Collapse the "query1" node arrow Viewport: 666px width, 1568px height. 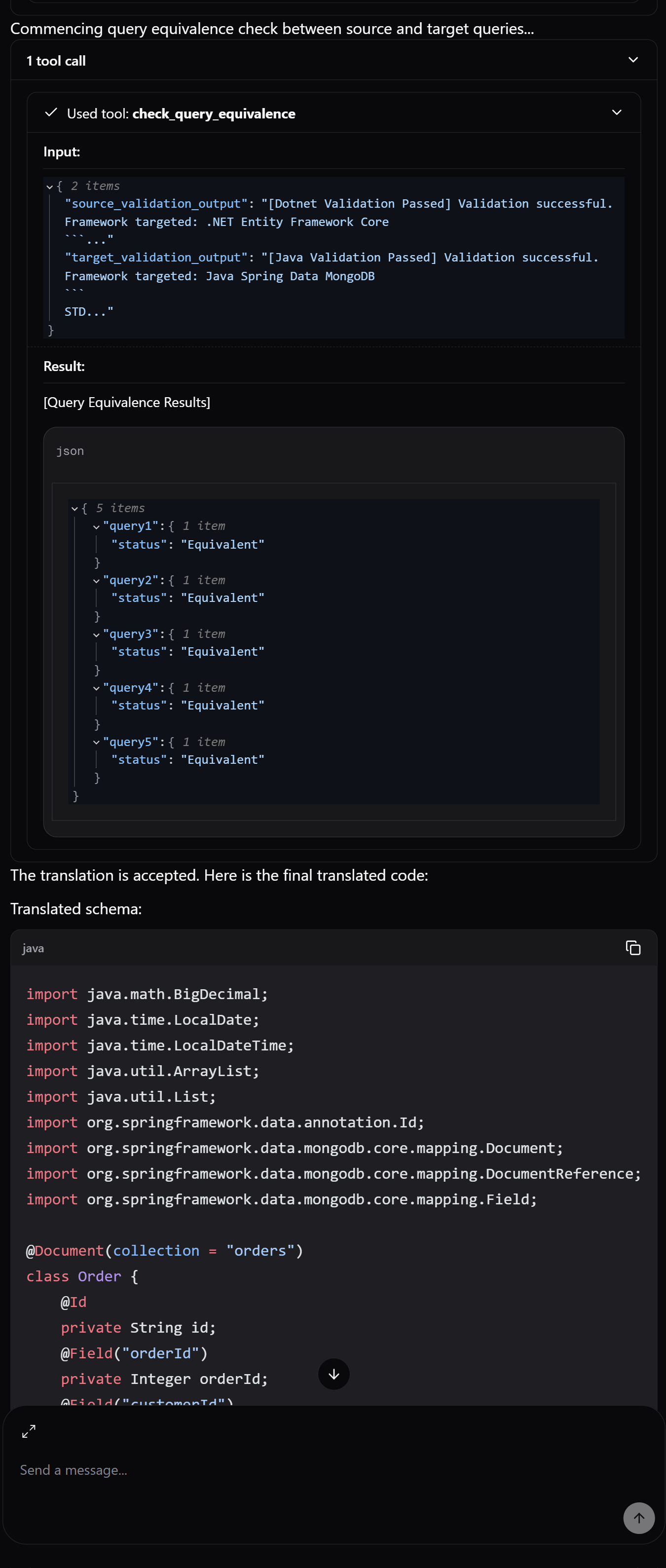tap(96, 526)
